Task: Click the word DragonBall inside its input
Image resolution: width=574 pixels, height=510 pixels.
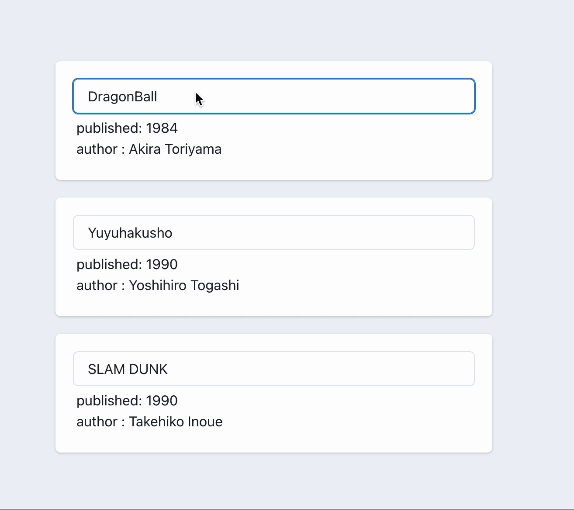Action: (x=122, y=97)
